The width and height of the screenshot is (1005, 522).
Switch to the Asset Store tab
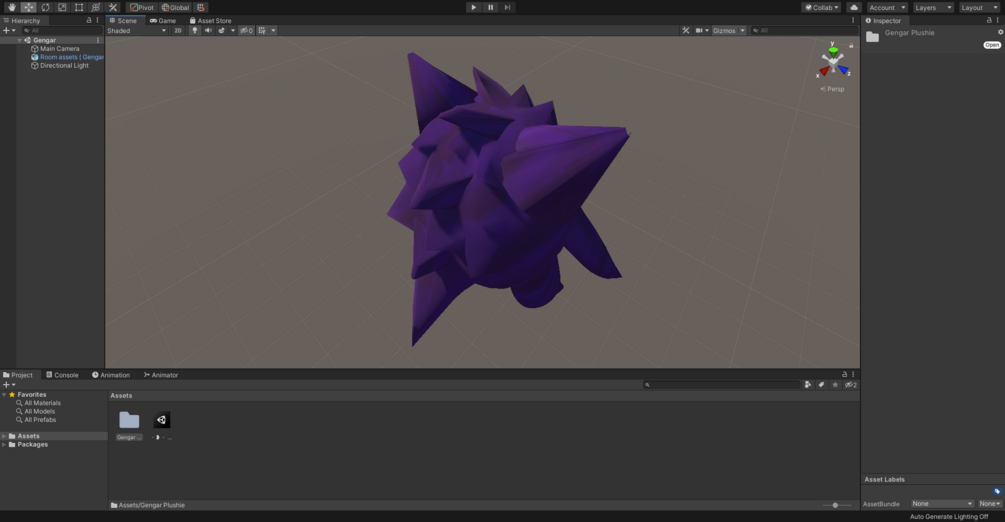point(210,21)
